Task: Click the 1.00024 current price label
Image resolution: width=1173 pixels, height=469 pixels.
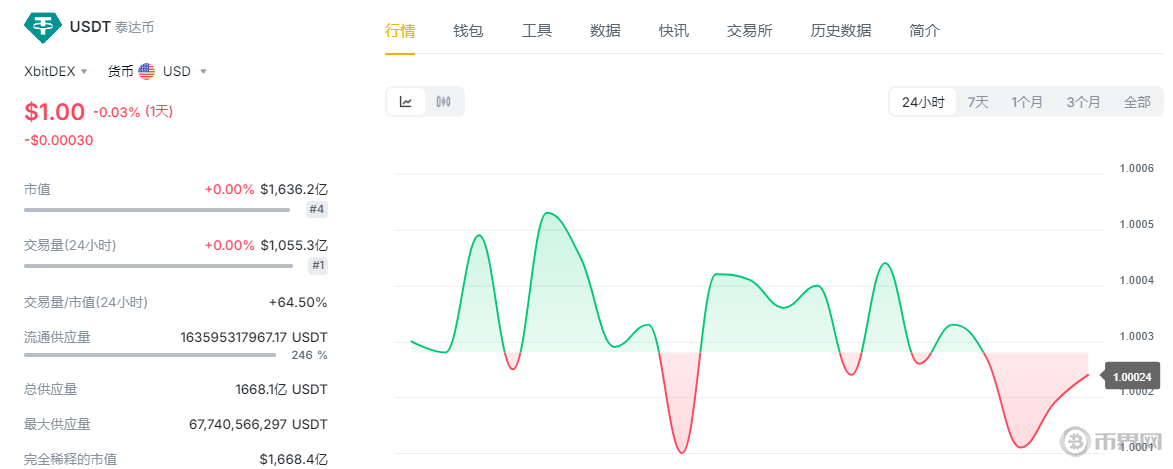Action: pyautogui.click(x=1132, y=377)
